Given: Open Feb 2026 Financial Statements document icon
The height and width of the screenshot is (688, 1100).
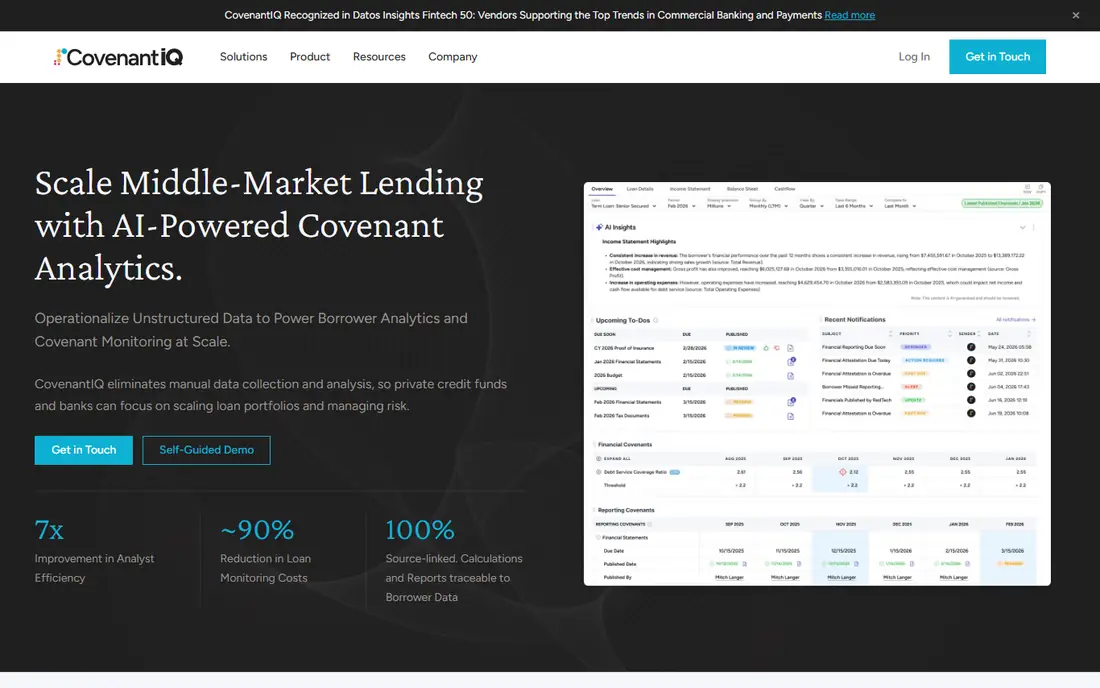Looking at the screenshot, I should click(x=791, y=403).
